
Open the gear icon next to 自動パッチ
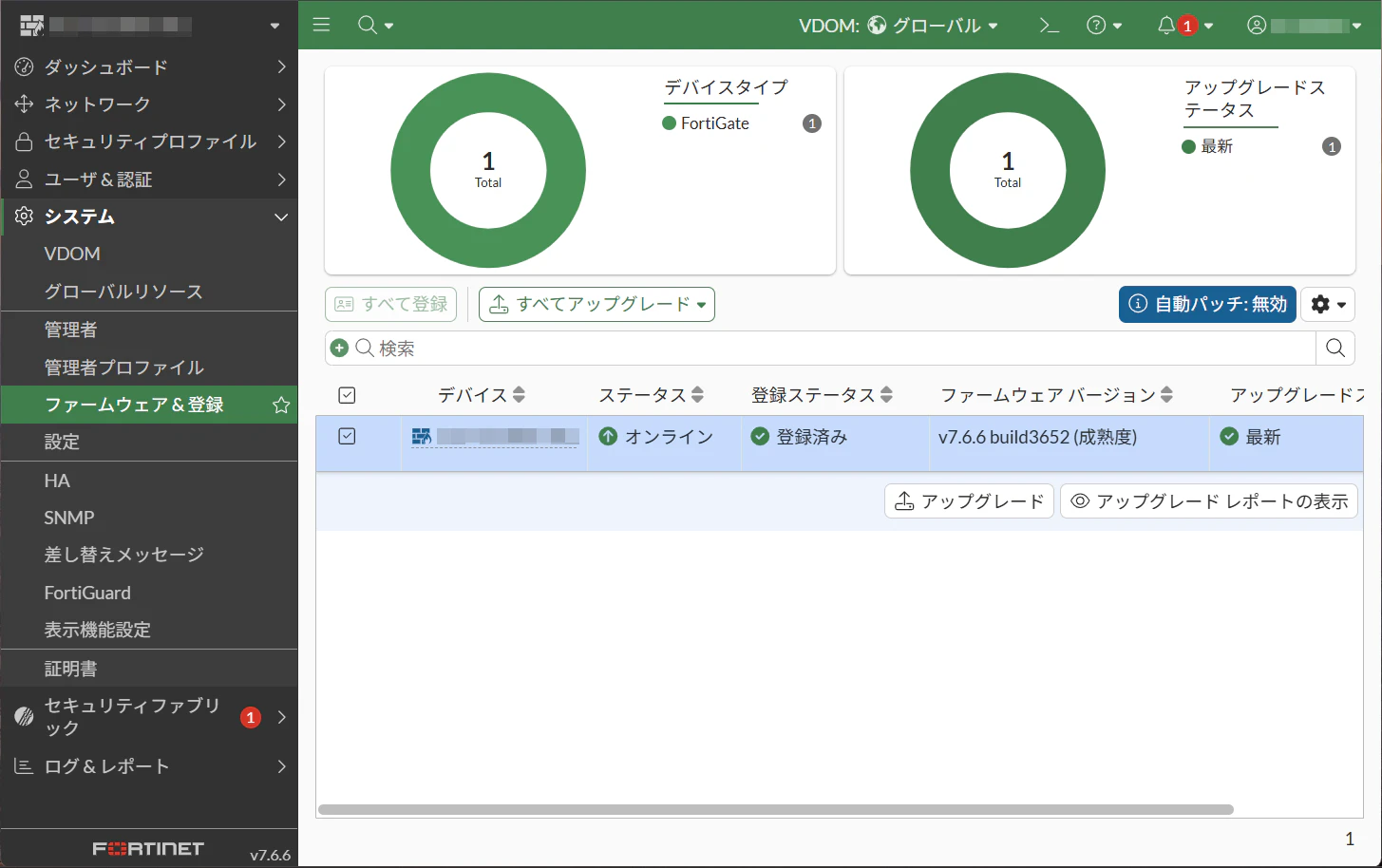tap(1322, 304)
